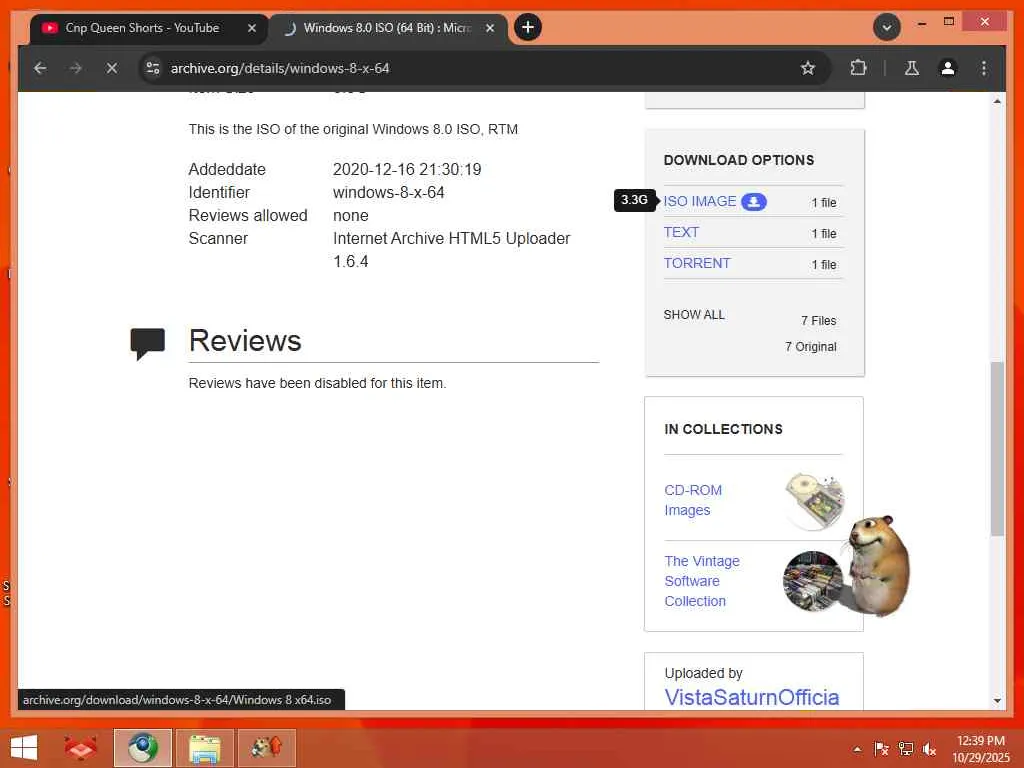Click "Internet Archive HTML5 Uploader" scanner text
The image size is (1024, 768).
point(451,238)
